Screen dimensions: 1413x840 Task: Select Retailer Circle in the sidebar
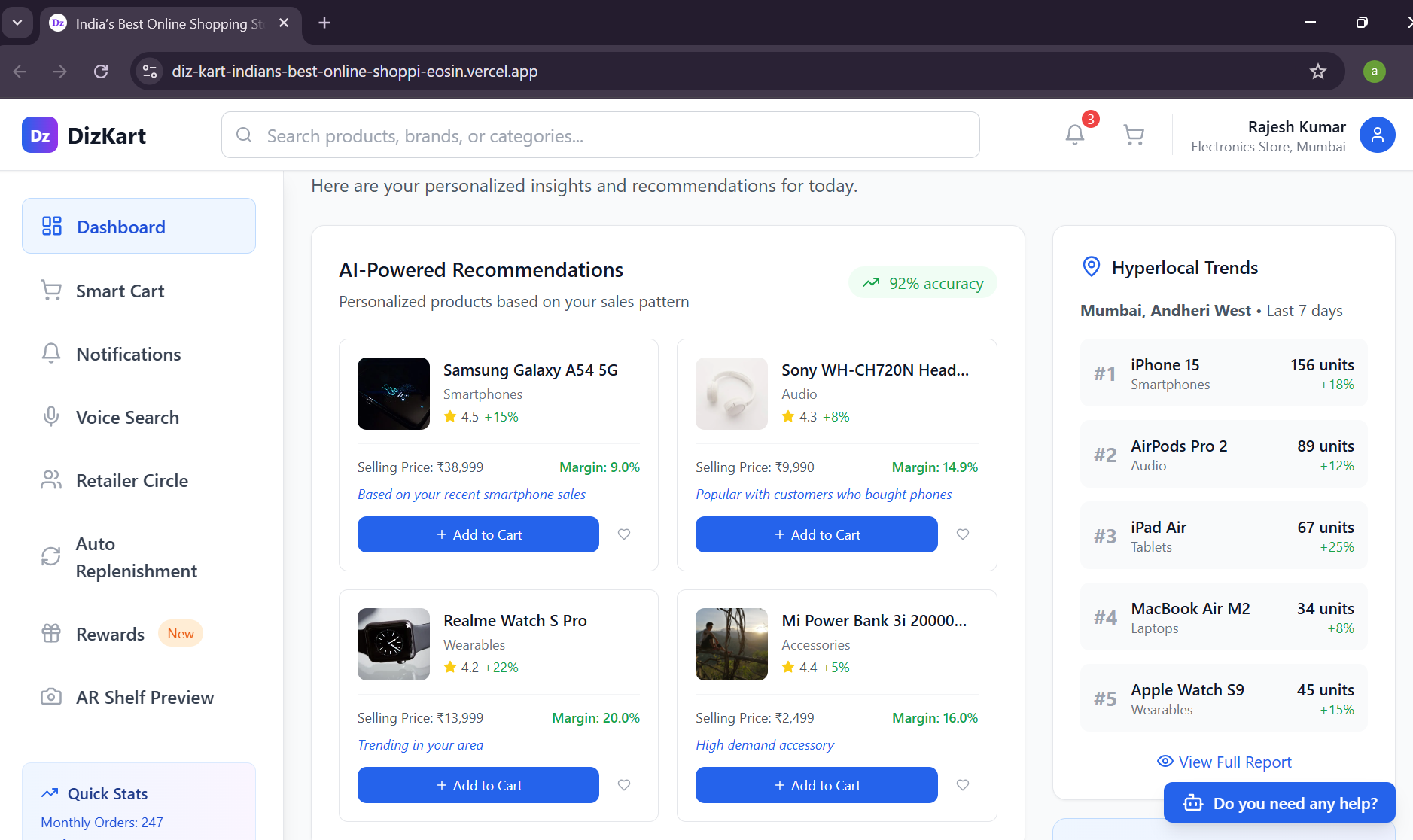[132, 480]
